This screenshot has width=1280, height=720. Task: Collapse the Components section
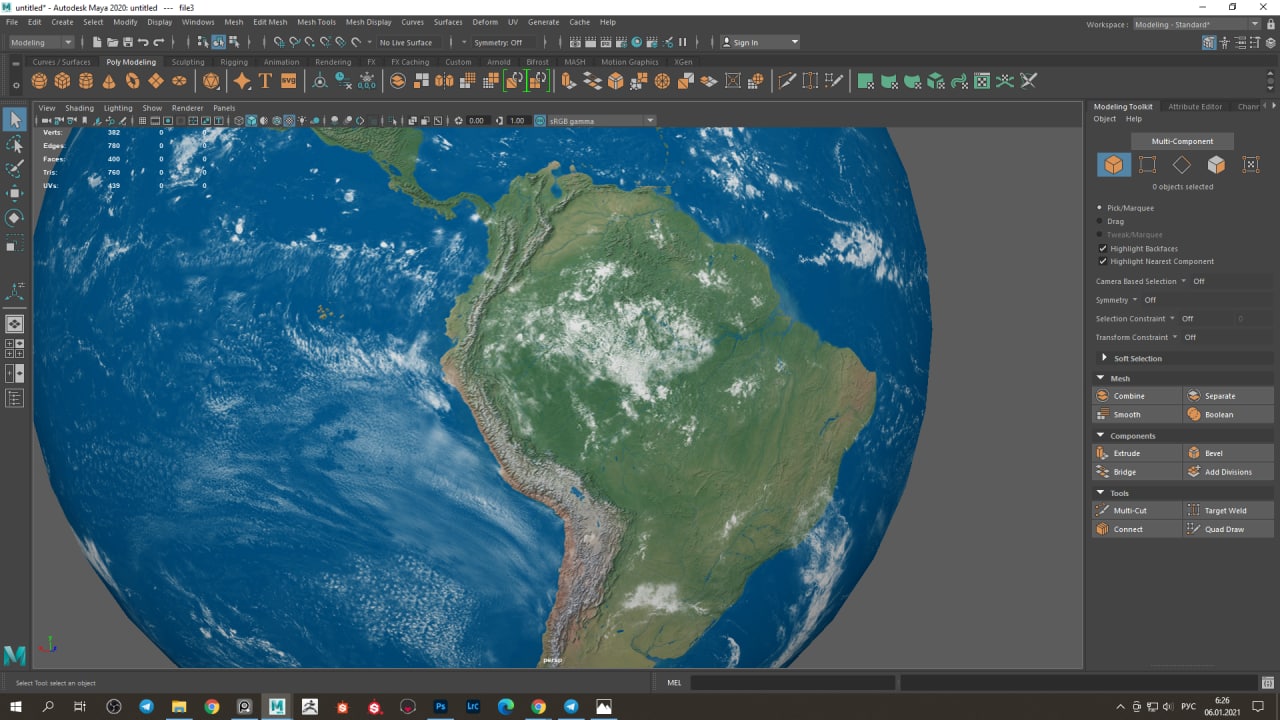click(1101, 435)
